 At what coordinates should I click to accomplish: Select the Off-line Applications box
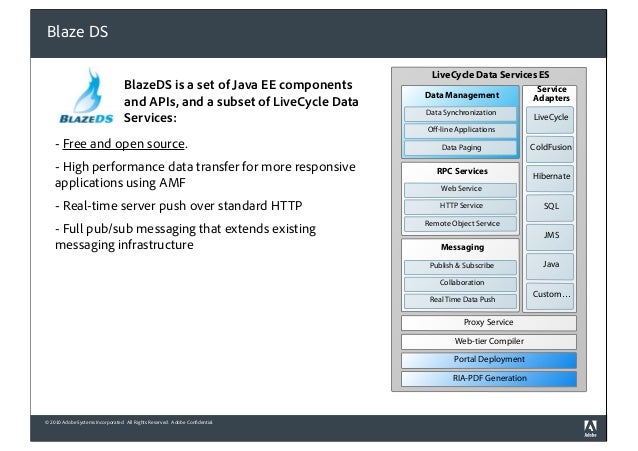tap(461, 130)
